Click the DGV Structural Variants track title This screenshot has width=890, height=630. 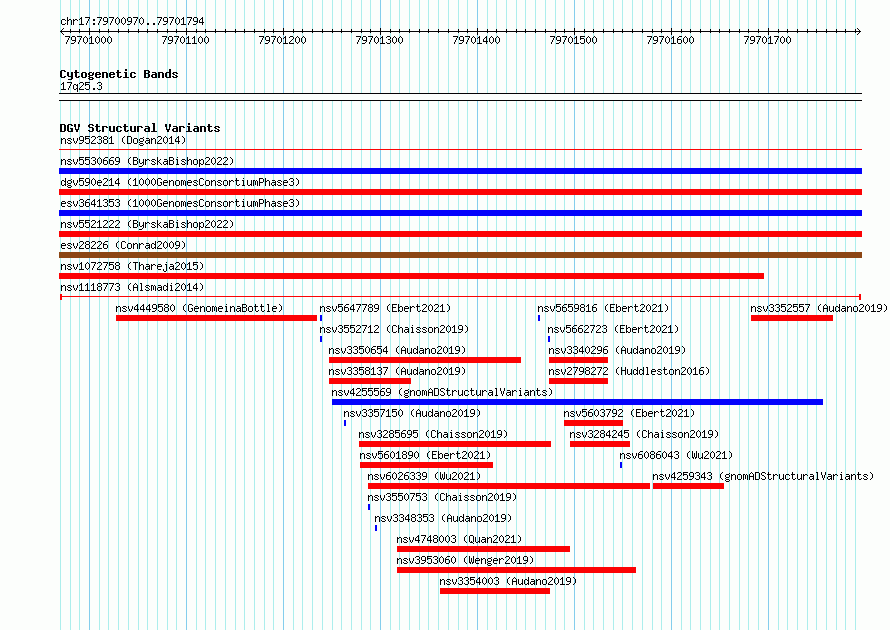140,128
